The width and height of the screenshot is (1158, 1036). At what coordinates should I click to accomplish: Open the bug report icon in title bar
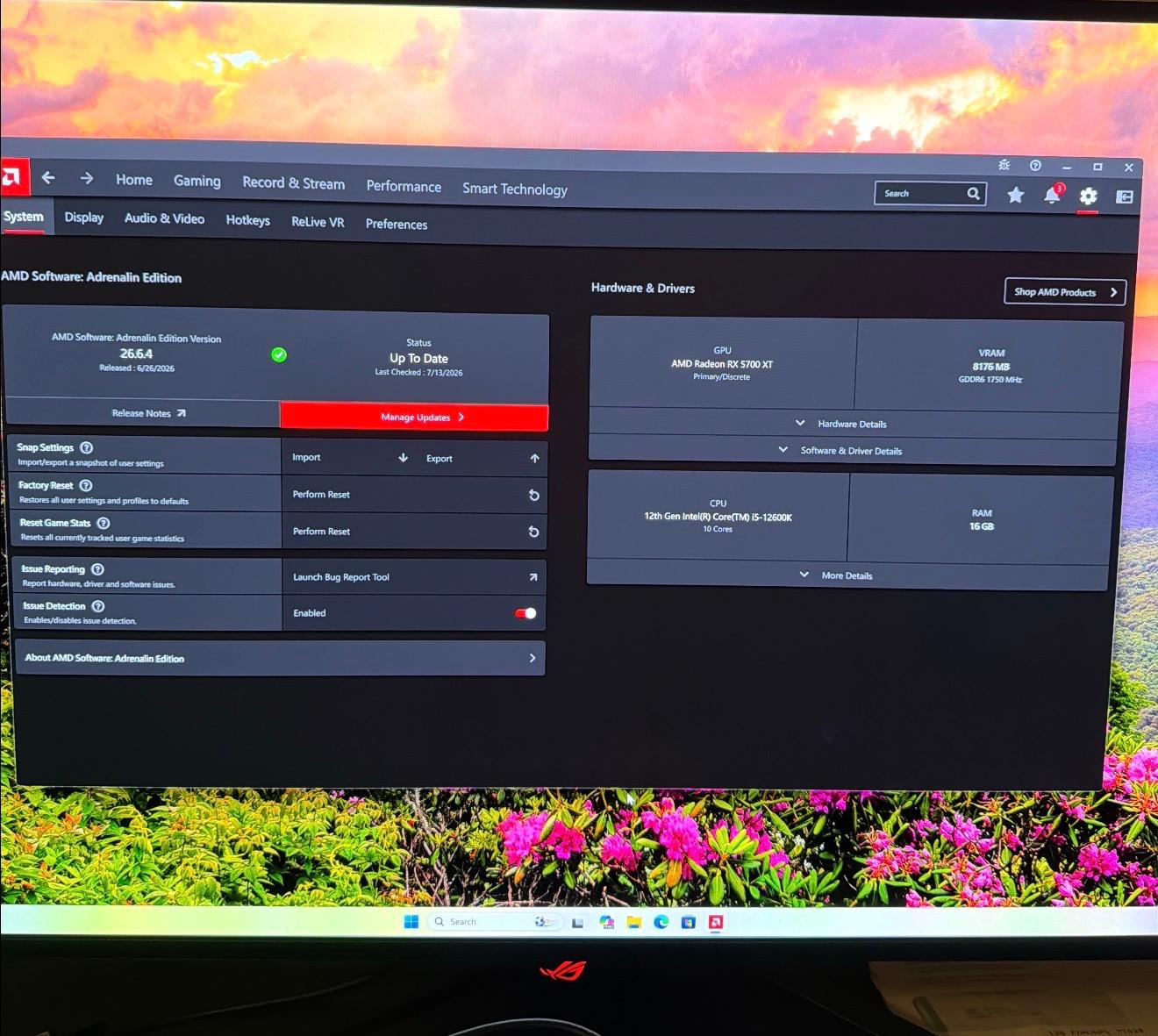[1004, 165]
